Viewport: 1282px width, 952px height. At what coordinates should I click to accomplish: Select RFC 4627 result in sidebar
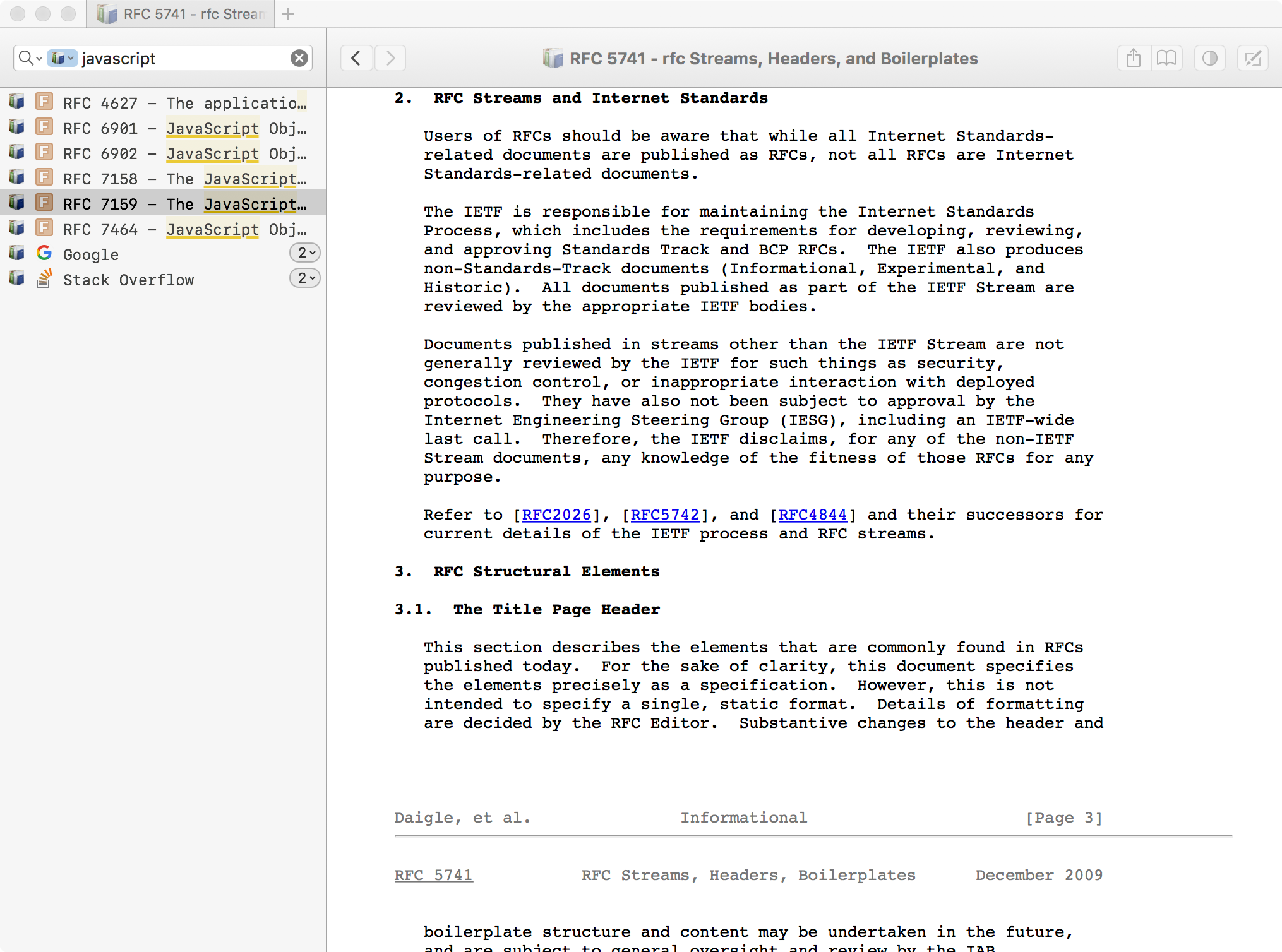[183, 103]
